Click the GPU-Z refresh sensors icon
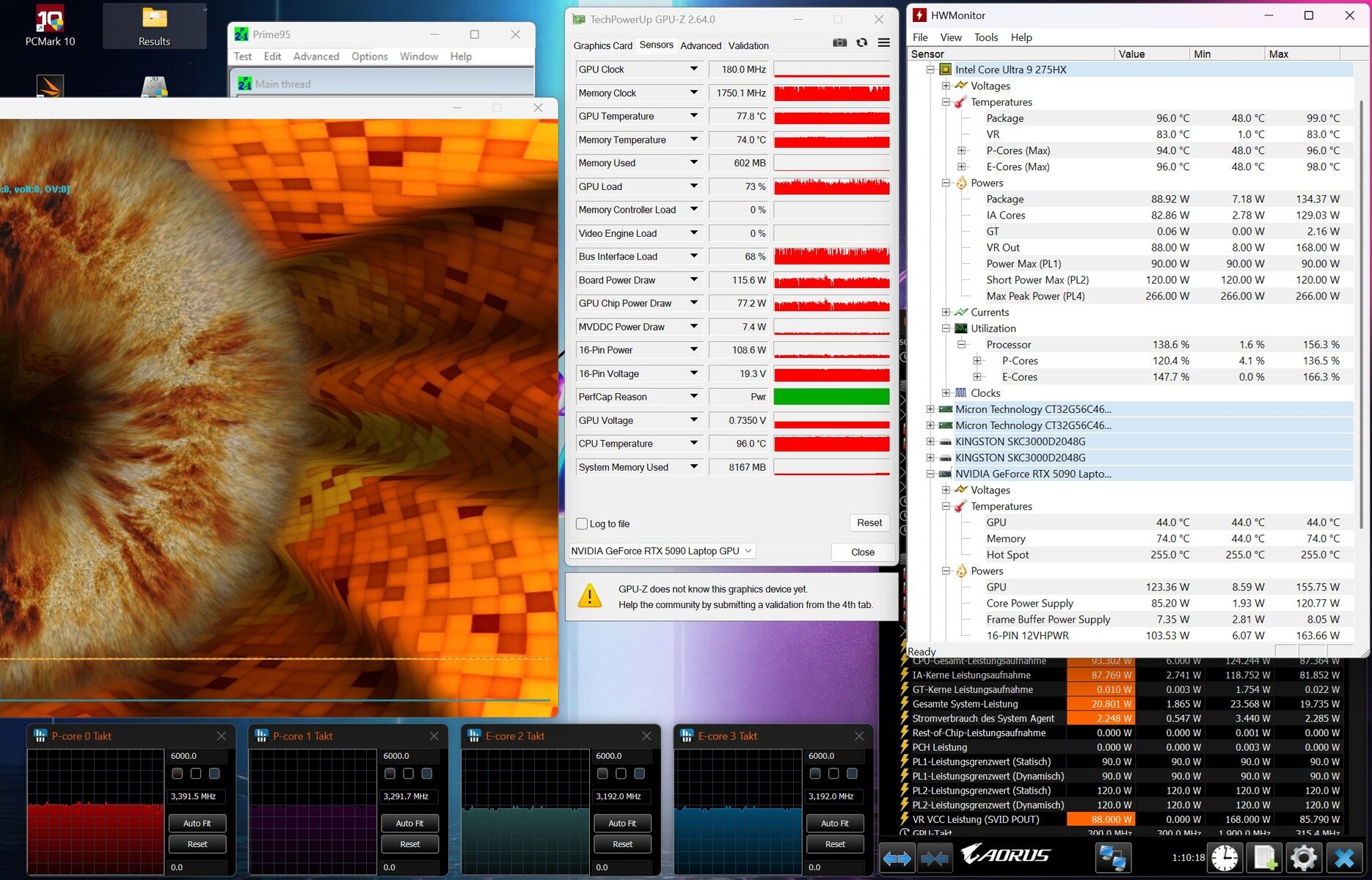The image size is (1372, 880). pos(862,43)
